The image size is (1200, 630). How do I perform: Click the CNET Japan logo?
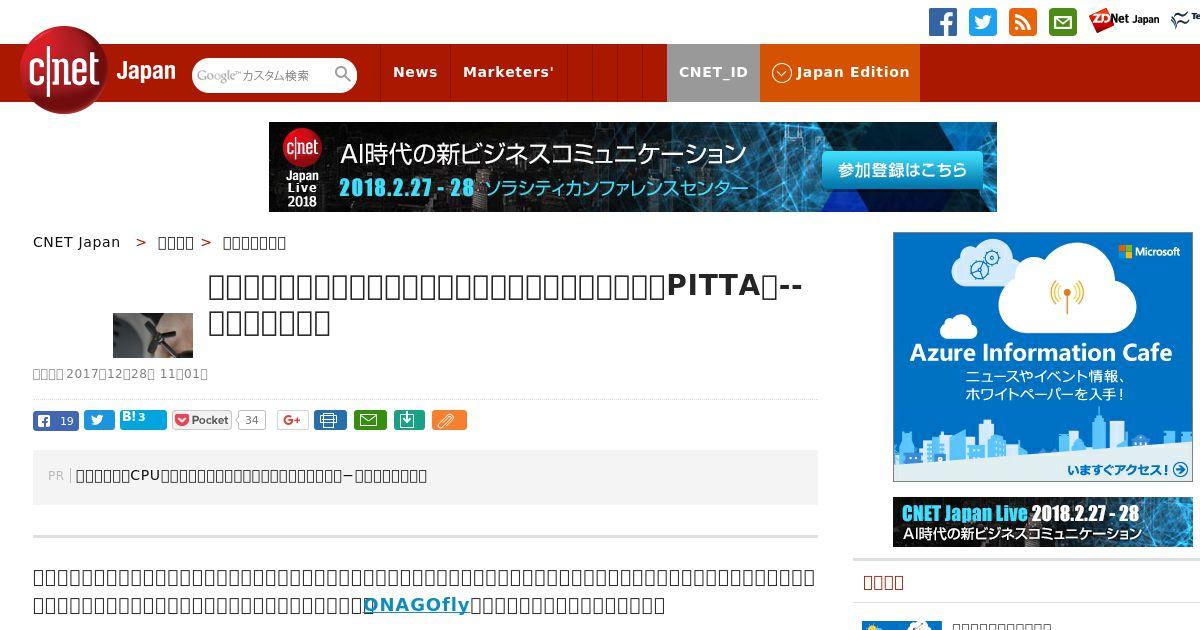[x=98, y=71]
